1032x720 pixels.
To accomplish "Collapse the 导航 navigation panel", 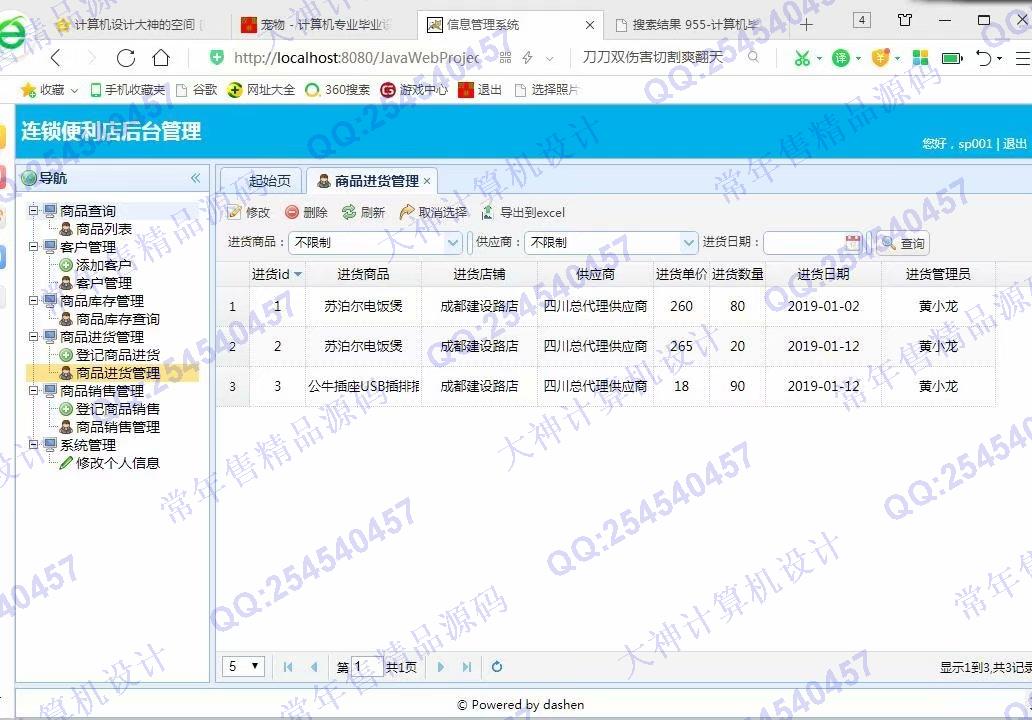I will [196, 179].
